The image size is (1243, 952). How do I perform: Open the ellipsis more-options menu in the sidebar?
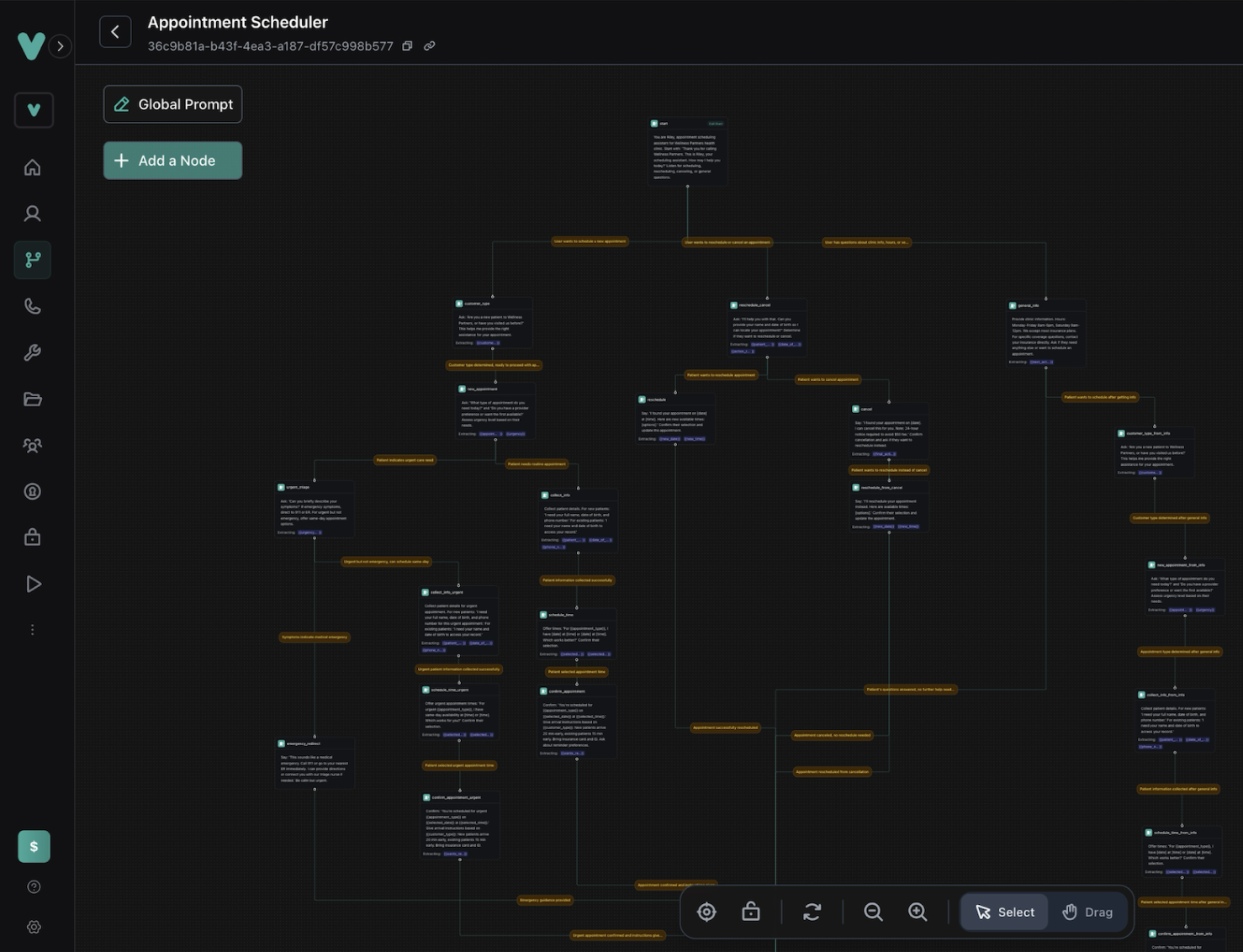pyautogui.click(x=33, y=628)
